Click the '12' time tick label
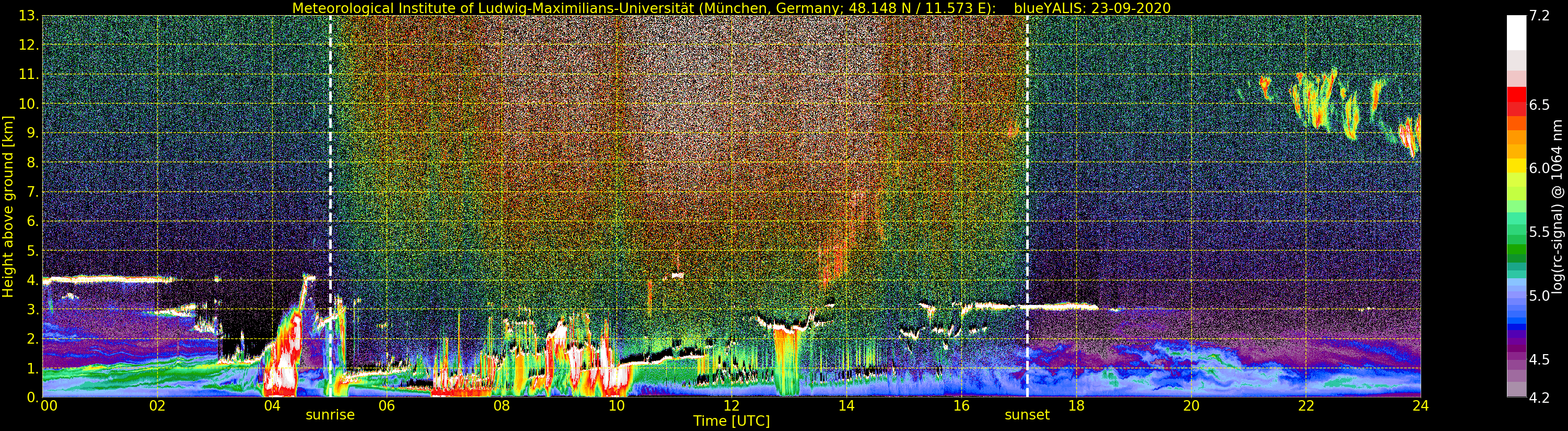The height and width of the screenshot is (431, 1568). point(731,406)
